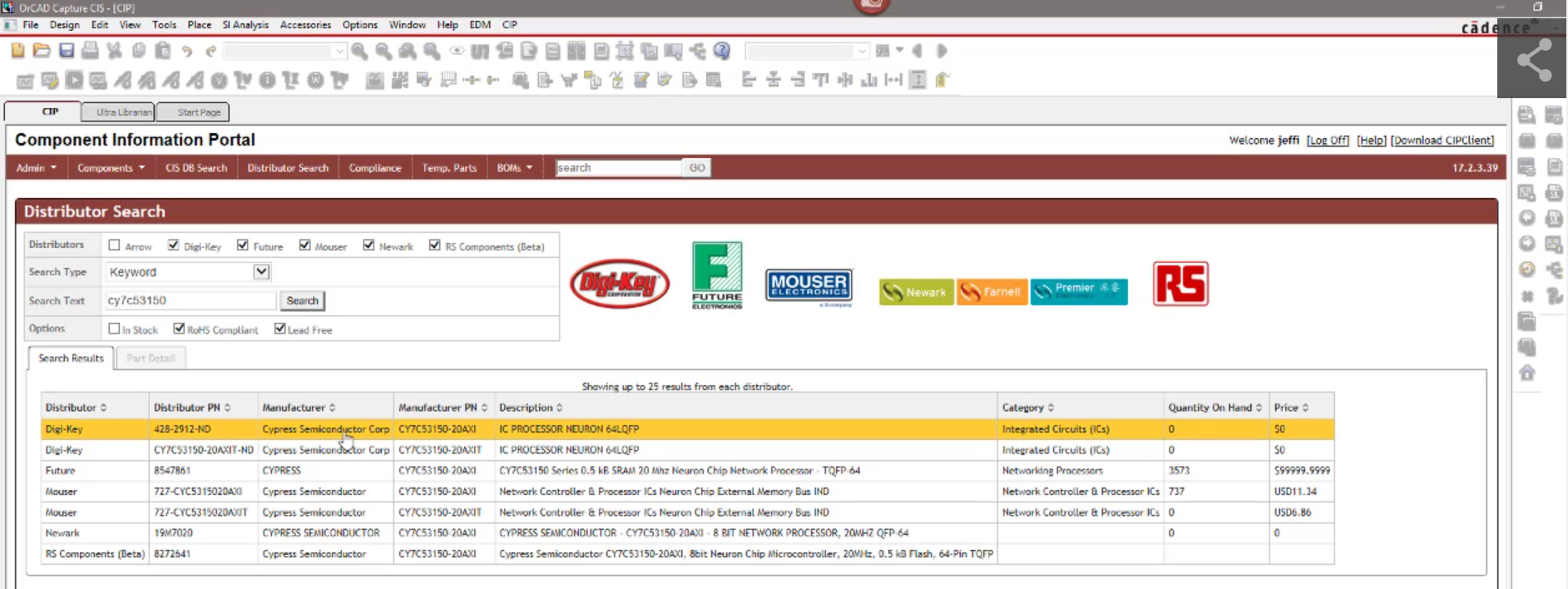Viewport: 1568px width, 589px height.
Task: Open the Accessories menu
Action: [x=305, y=25]
